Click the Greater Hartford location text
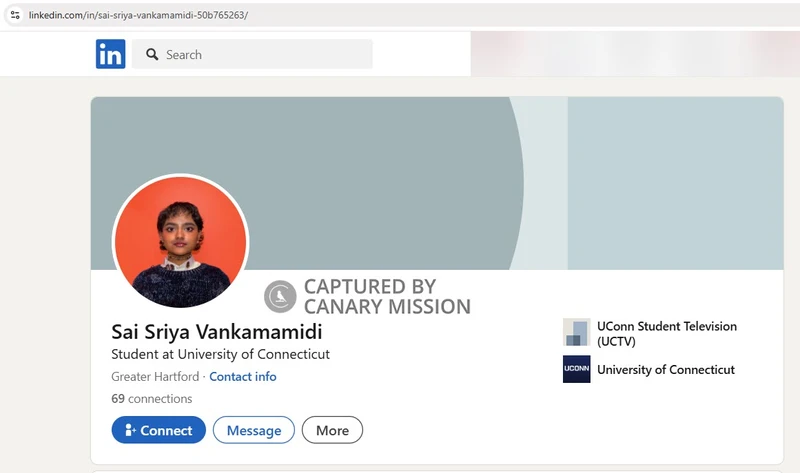800x473 pixels. click(155, 377)
